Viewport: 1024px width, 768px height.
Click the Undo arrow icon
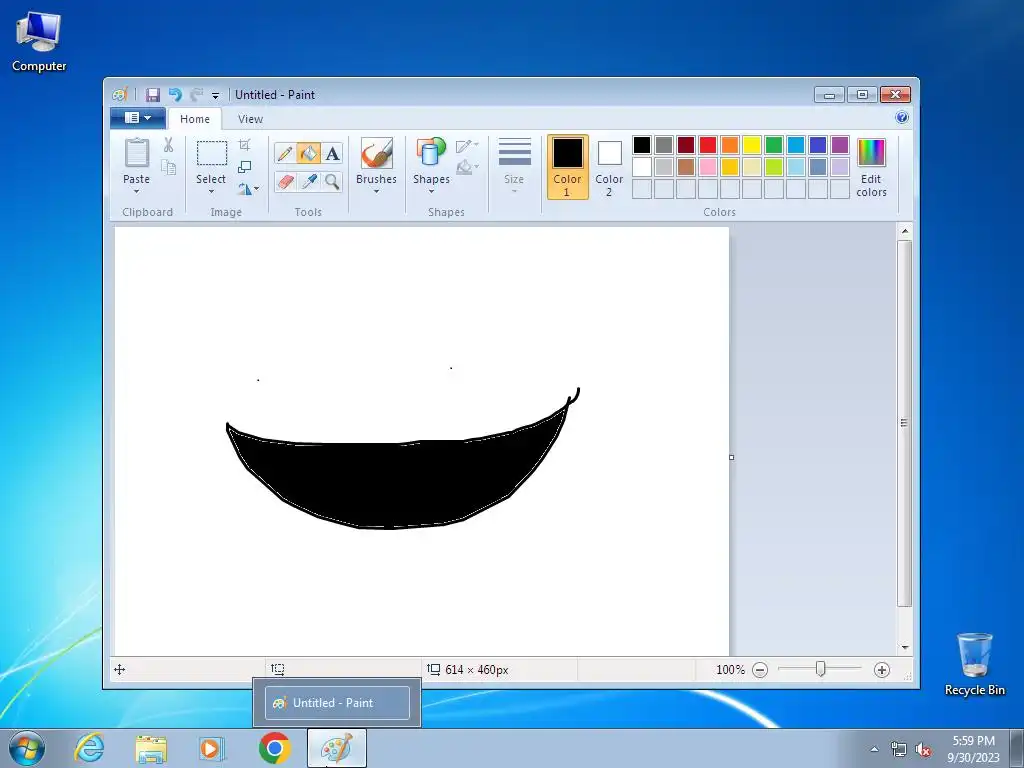(175, 95)
